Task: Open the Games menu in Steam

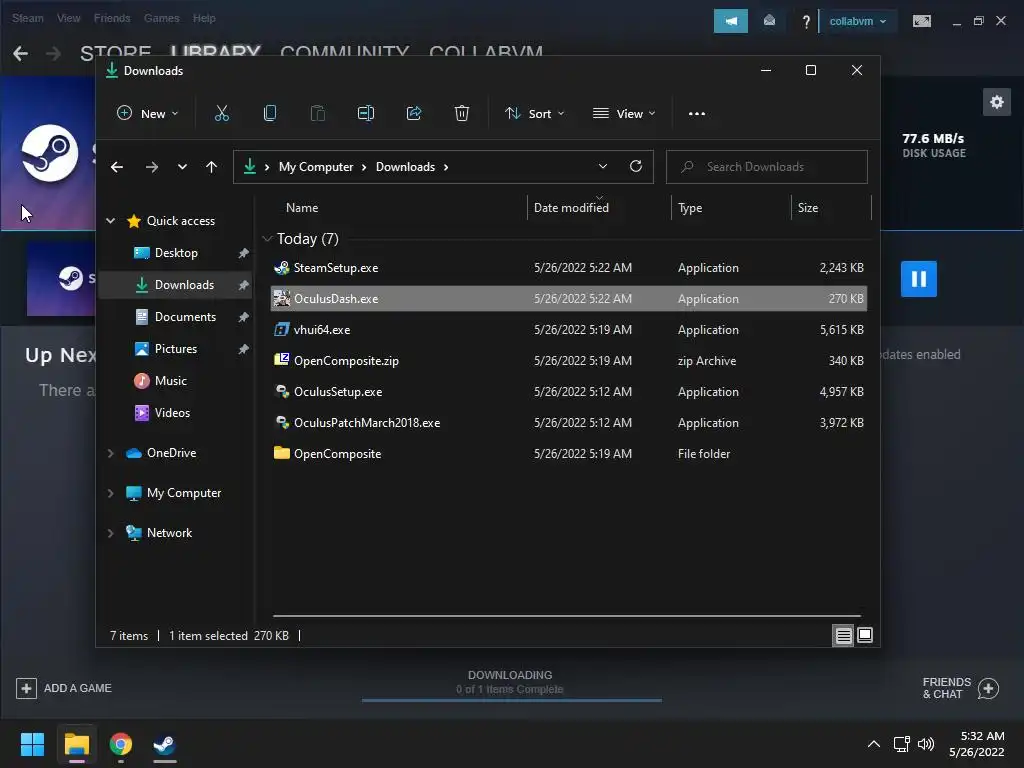Action: pos(161,18)
